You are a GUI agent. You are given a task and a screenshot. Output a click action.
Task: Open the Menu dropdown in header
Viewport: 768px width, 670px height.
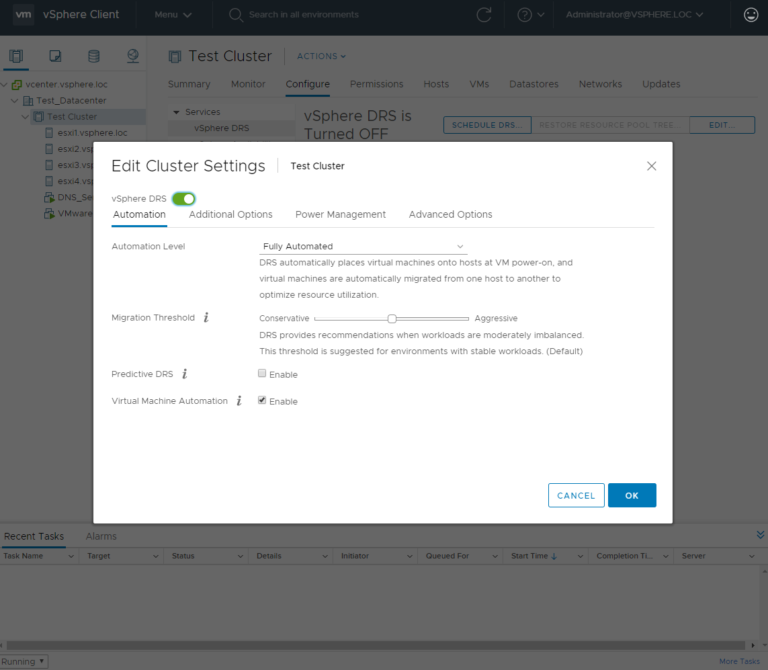(x=172, y=15)
